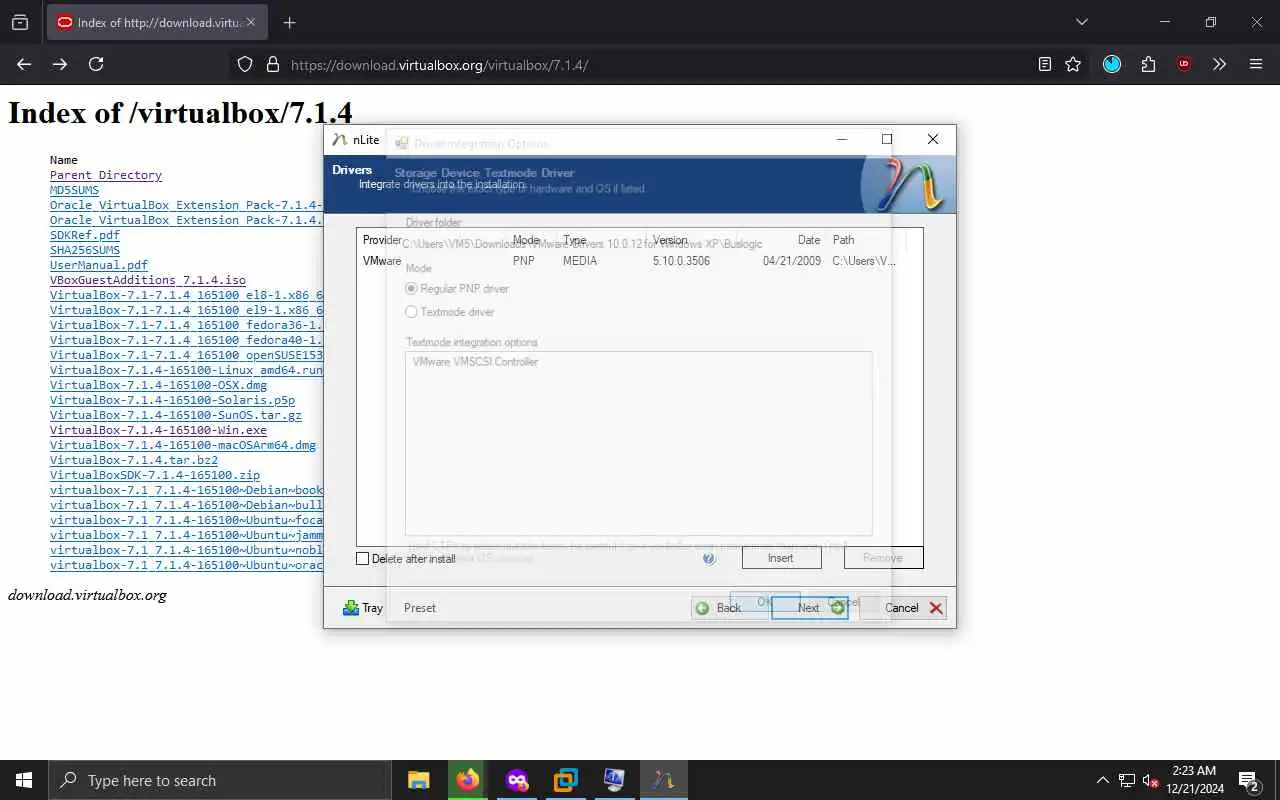The width and height of the screenshot is (1280, 800).
Task: Open VirtualBox-7.1.4-165100-Solaris.p5p link
Action: [x=172, y=400]
